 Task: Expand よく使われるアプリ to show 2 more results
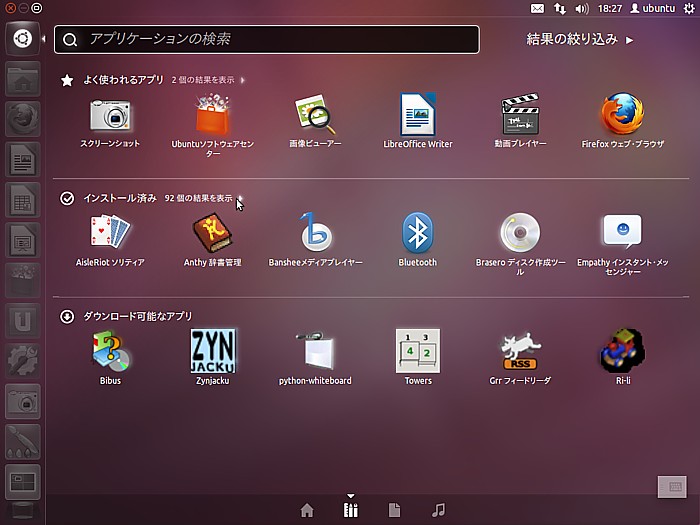pyautogui.click(x=208, y=80)
